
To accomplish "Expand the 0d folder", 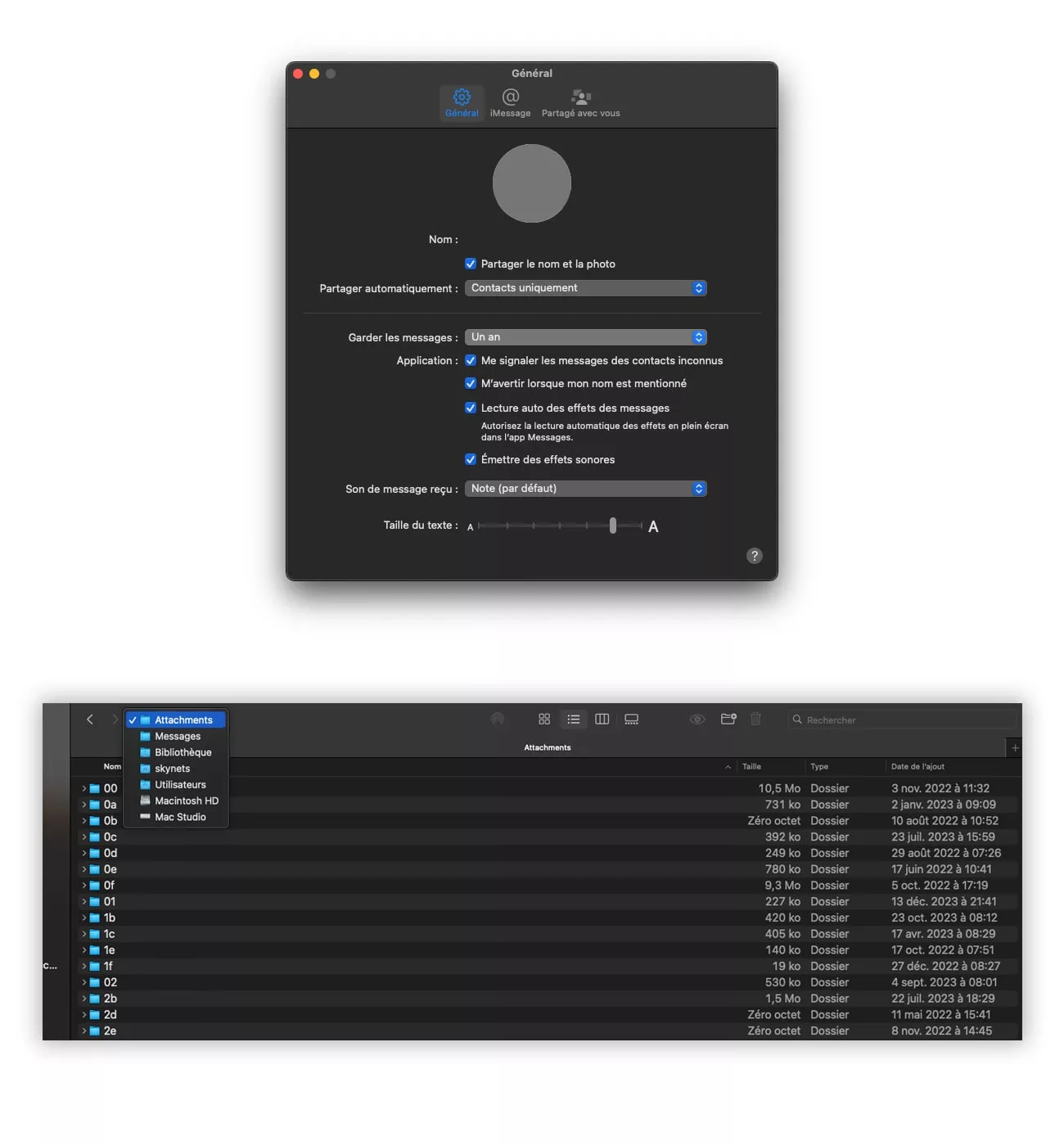I will 83,853.
